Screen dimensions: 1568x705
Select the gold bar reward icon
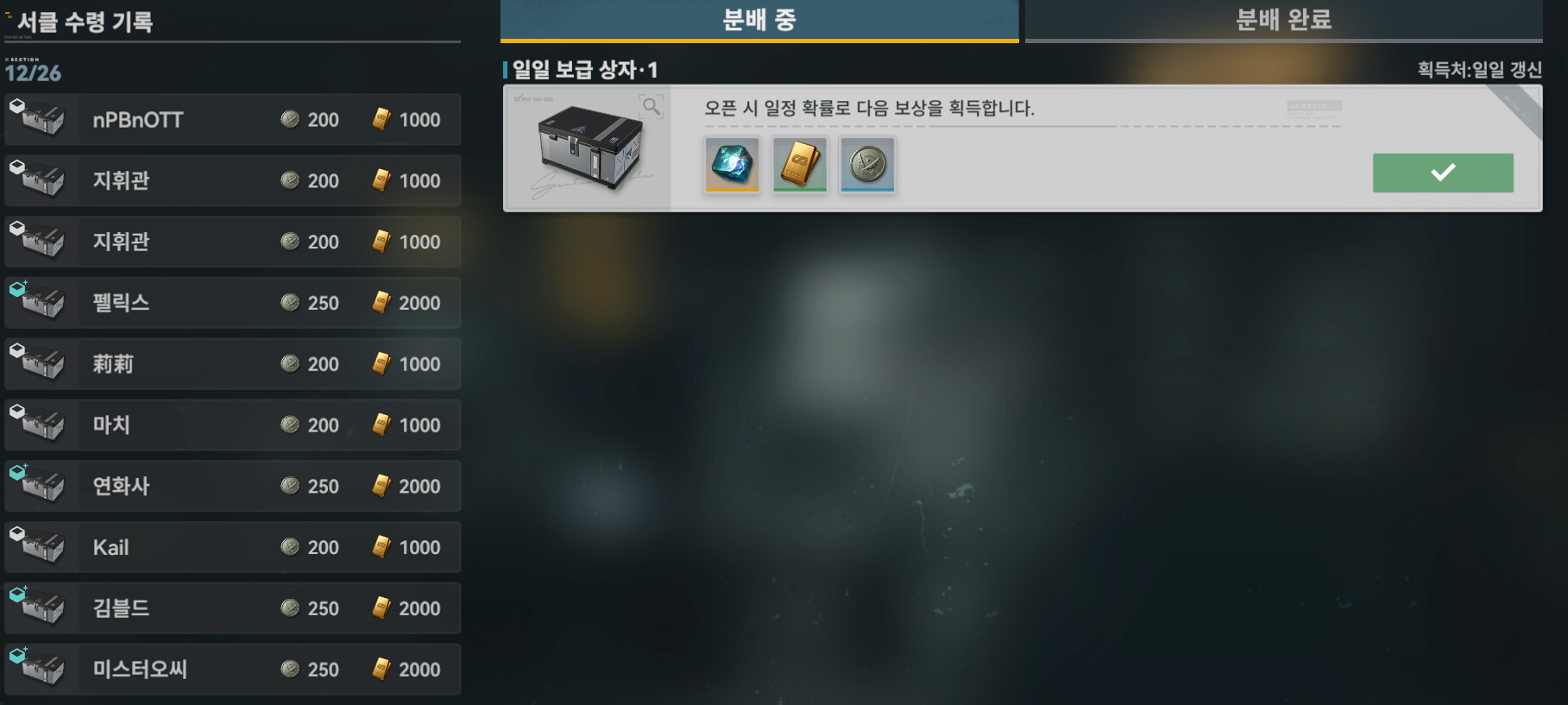[800, 164]
